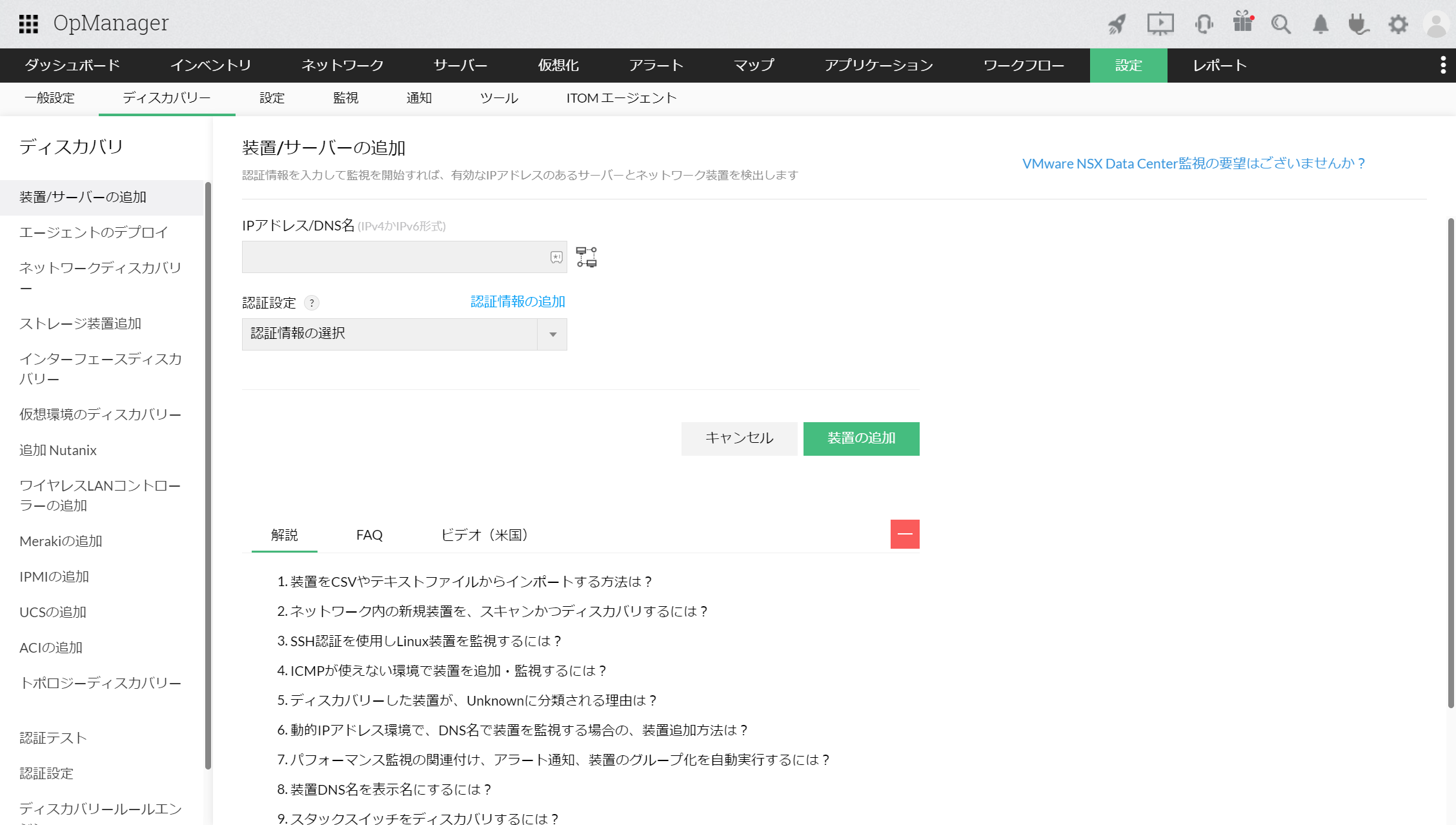Image resolution: width=1456 pixels, height=825 pixels.
Task: Click the IP address/DNS name input field
Action: pos(394,257)
